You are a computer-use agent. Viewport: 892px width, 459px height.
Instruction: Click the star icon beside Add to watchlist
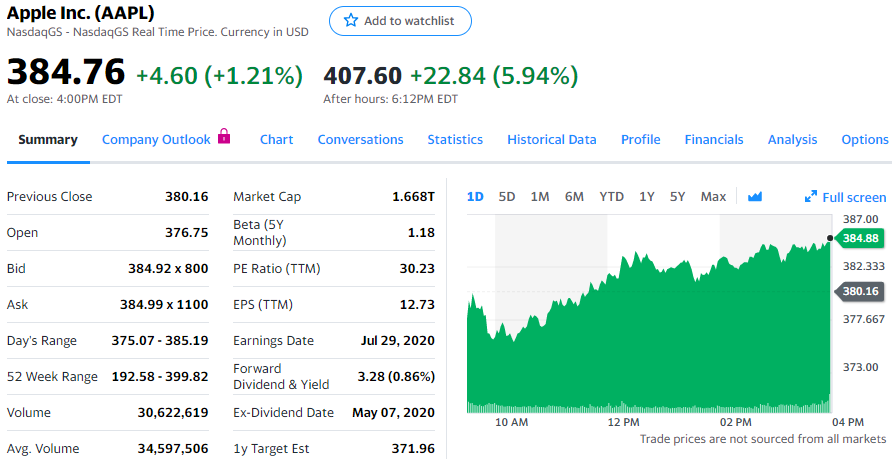pyautogui.click(x=351, y=20)
